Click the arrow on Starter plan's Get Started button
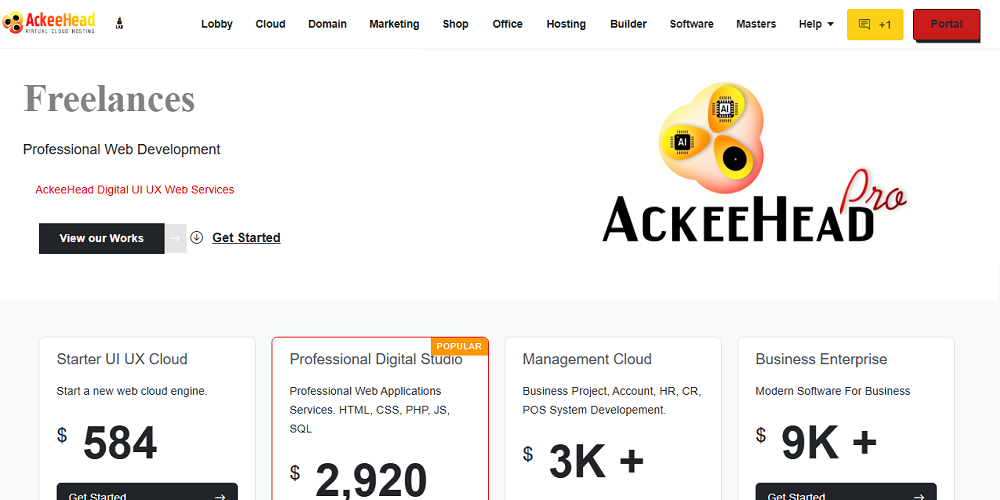 pos(219,495)
